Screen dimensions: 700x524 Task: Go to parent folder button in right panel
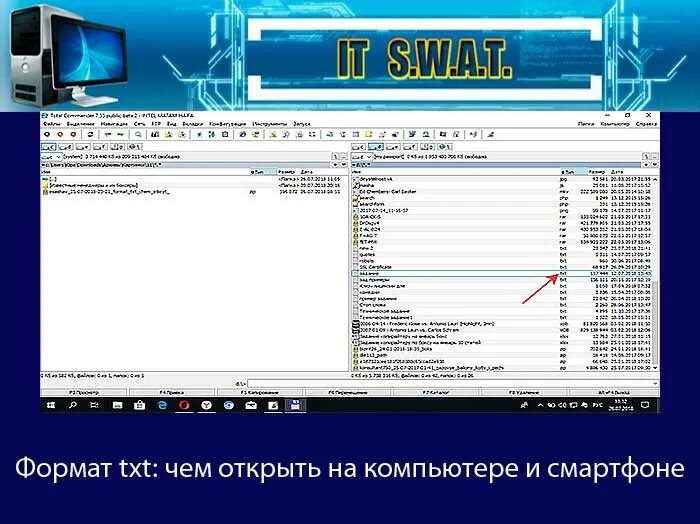pos(655,157)
